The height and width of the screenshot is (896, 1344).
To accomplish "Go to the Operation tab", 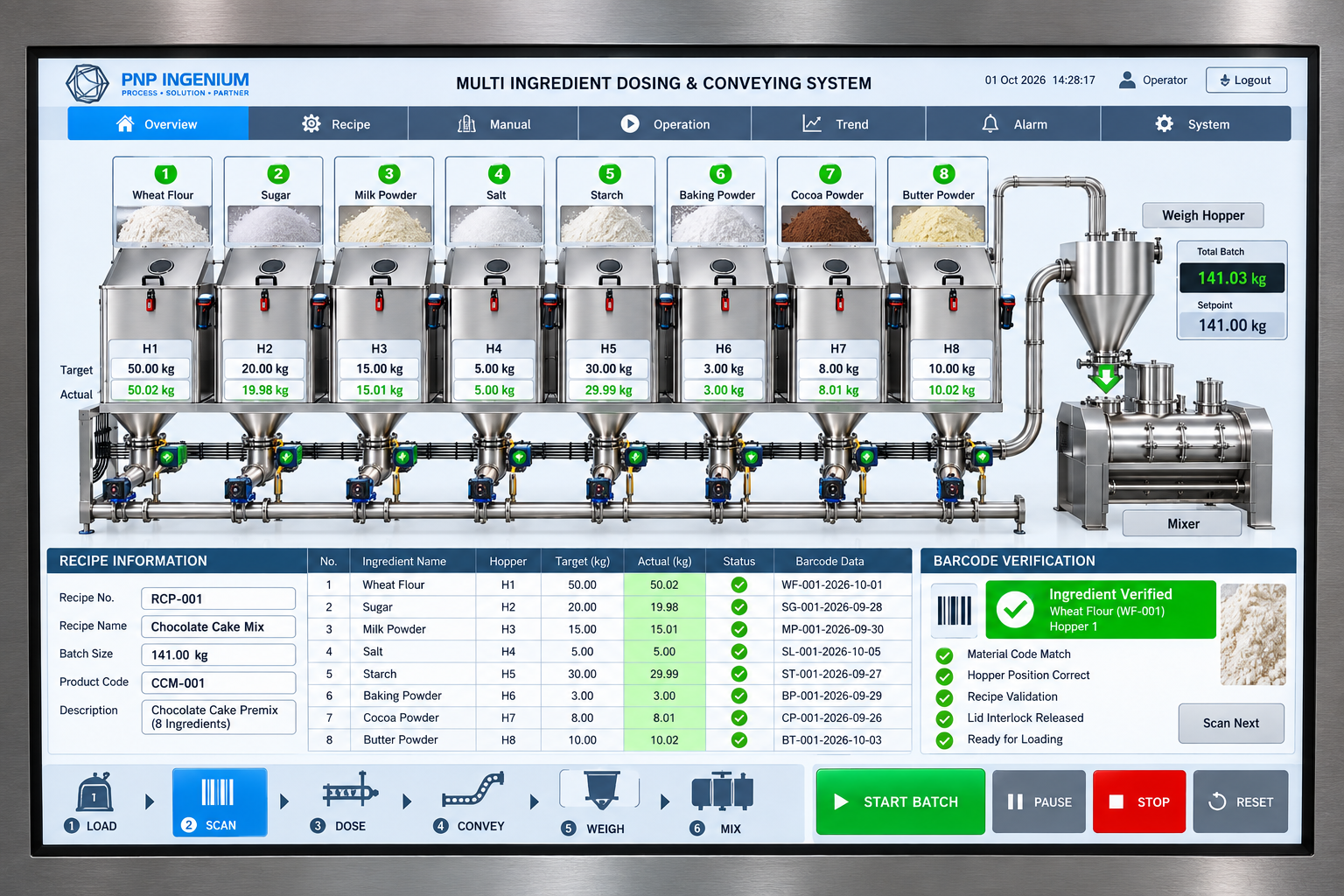I will 665,124.
